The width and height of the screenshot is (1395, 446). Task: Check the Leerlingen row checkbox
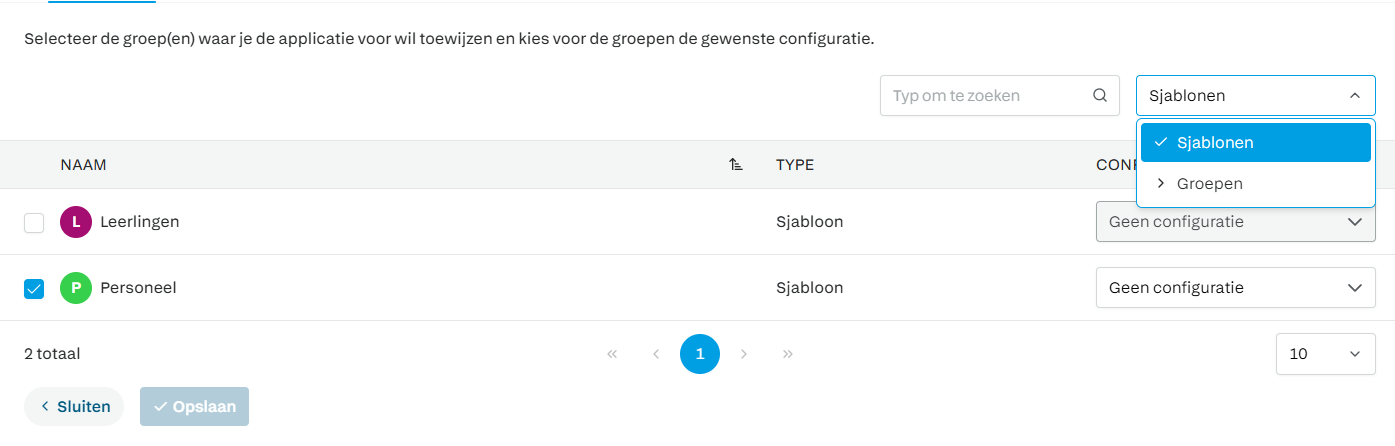click(34, 223)
